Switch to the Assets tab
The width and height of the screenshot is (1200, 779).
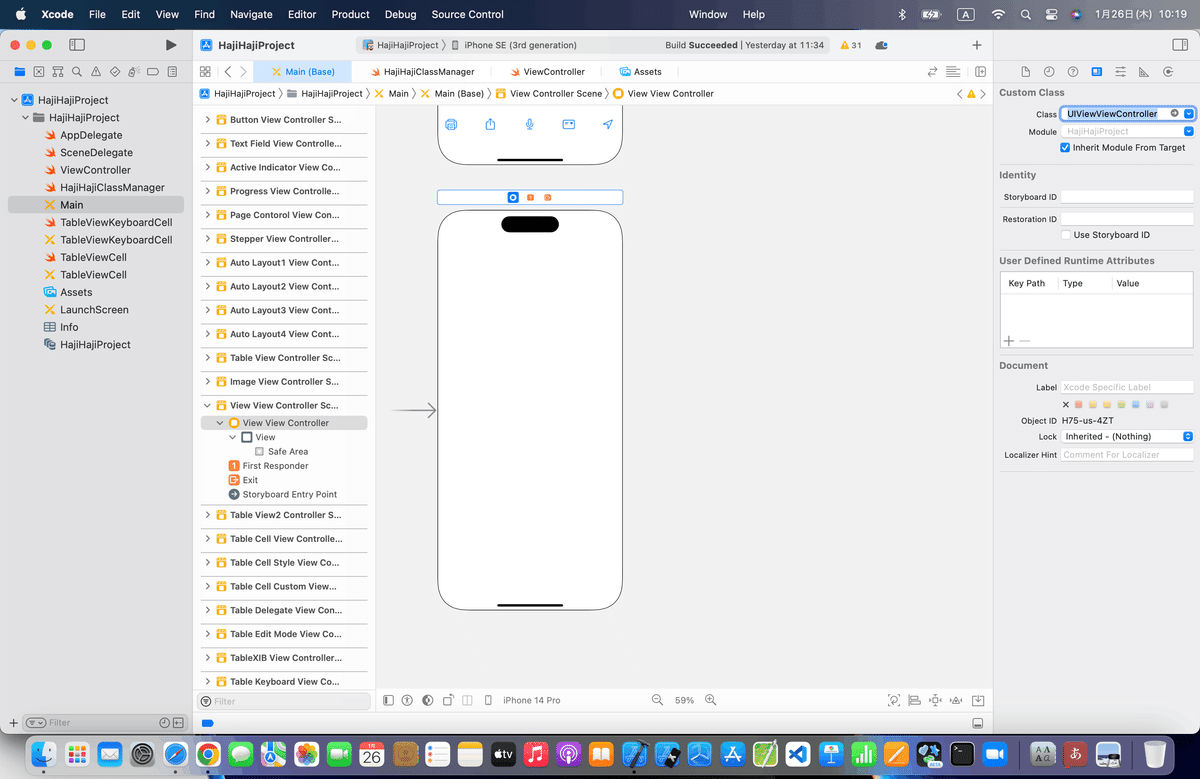641,72
